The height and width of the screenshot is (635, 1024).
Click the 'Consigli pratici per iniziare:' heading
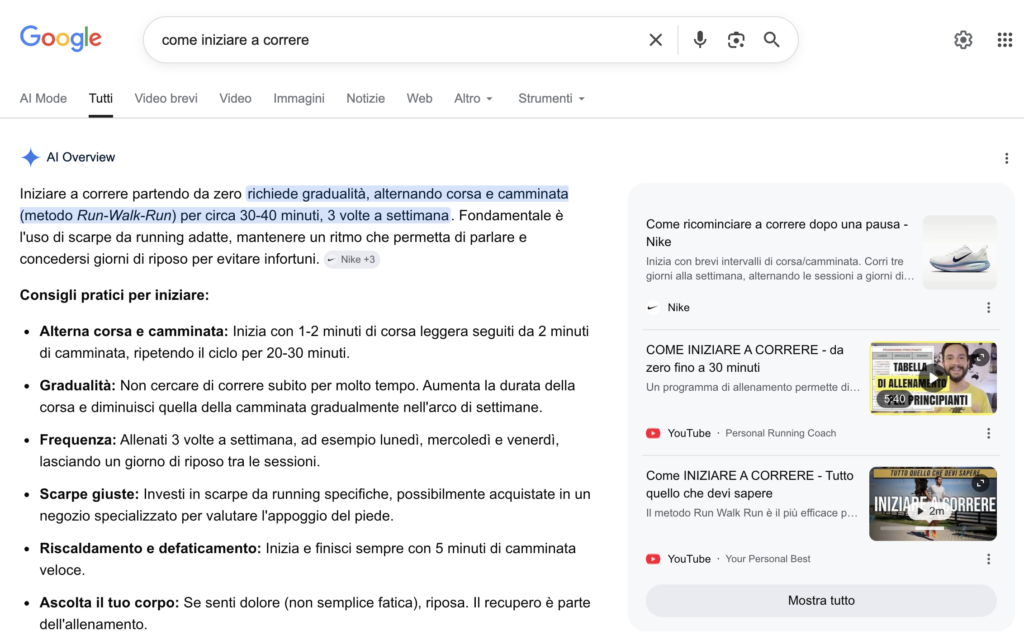click(114, 295)
